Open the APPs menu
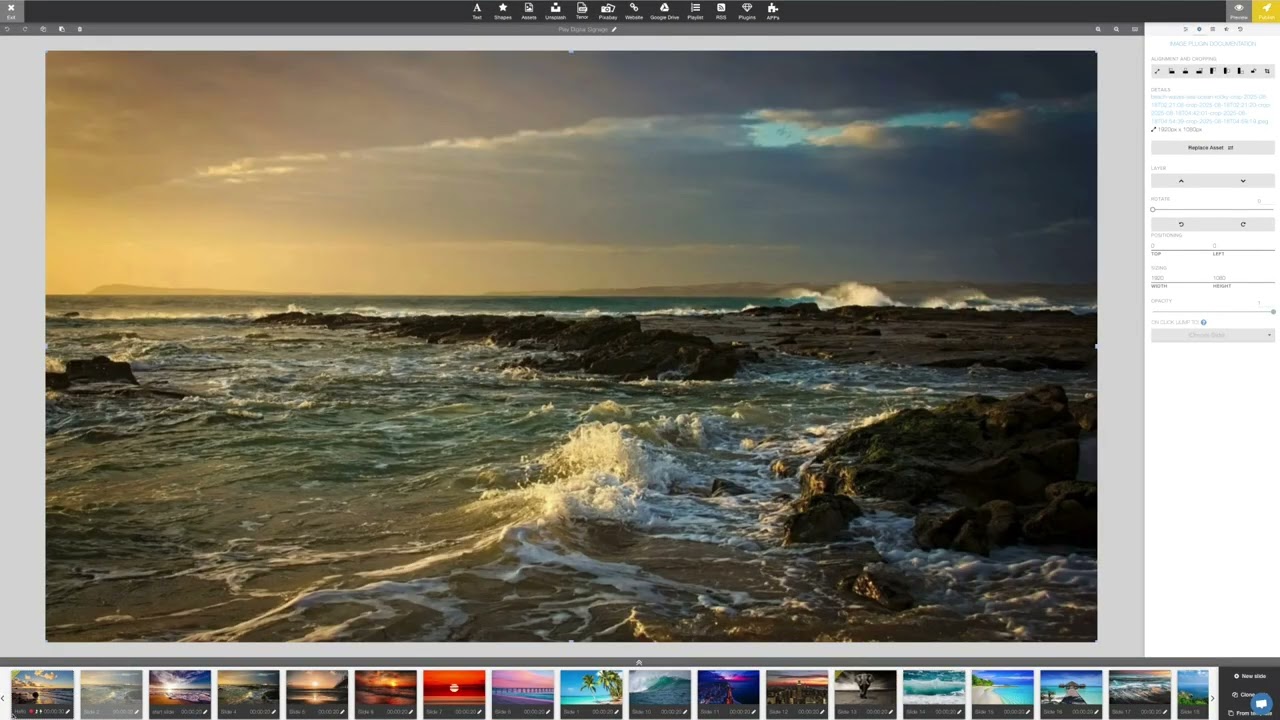This screenshot has width=1280, height=720. click(773, 11)
